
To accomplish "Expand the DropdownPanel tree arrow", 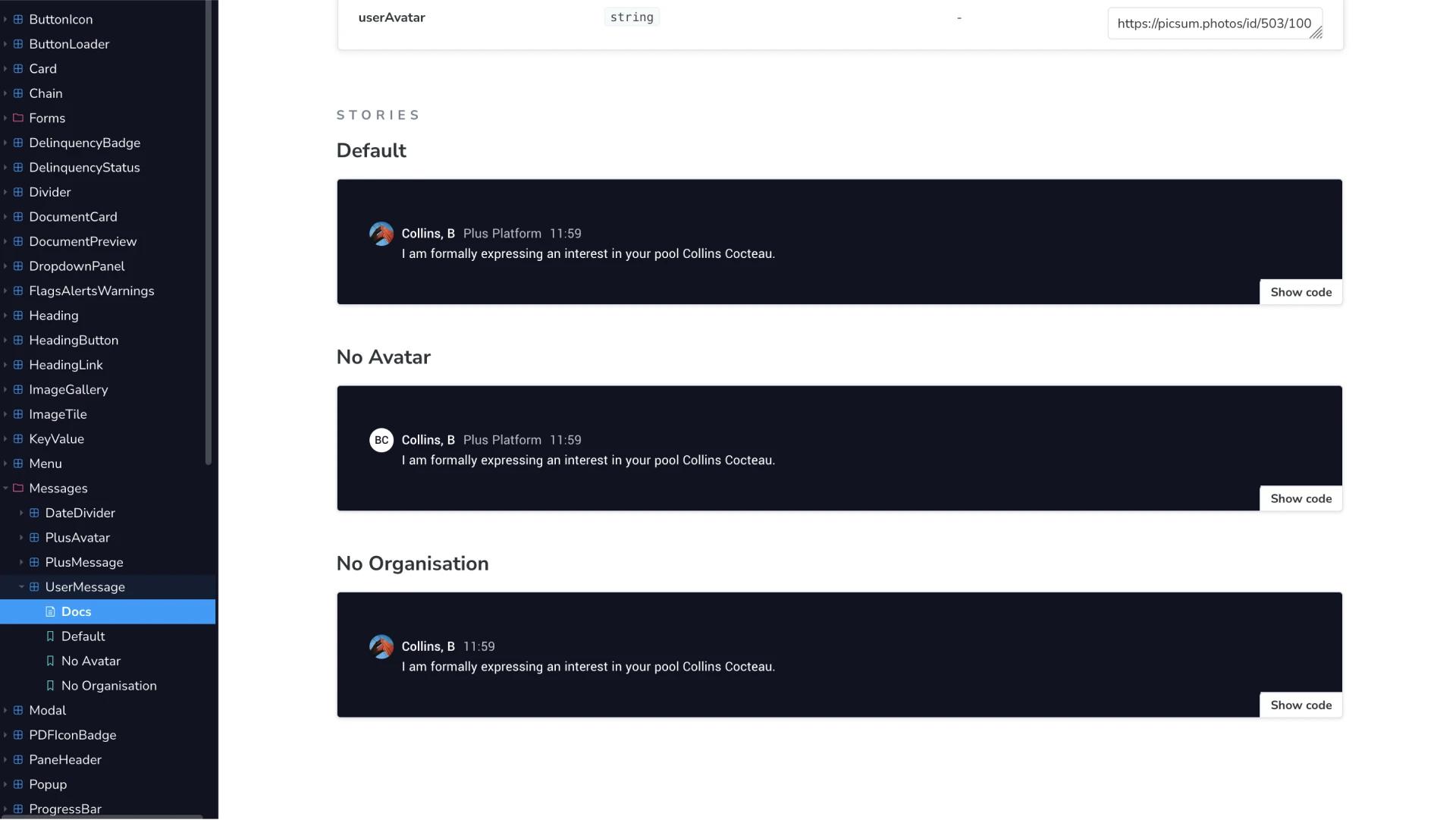I will [x=5, y=266].
